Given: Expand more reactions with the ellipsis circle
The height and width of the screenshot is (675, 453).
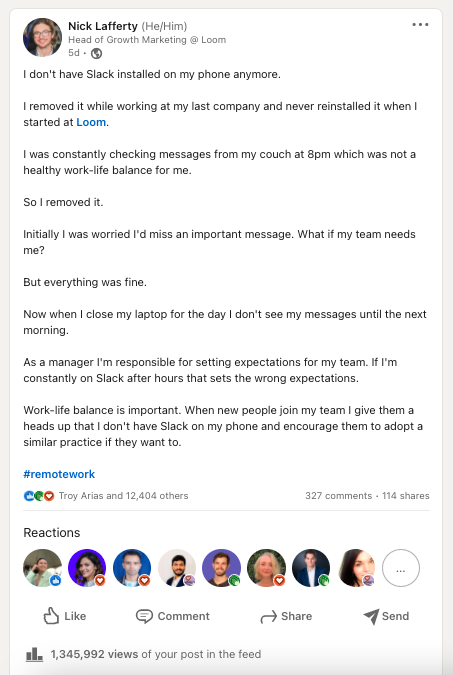Looking at the screenshot, I should coord(401,568).
